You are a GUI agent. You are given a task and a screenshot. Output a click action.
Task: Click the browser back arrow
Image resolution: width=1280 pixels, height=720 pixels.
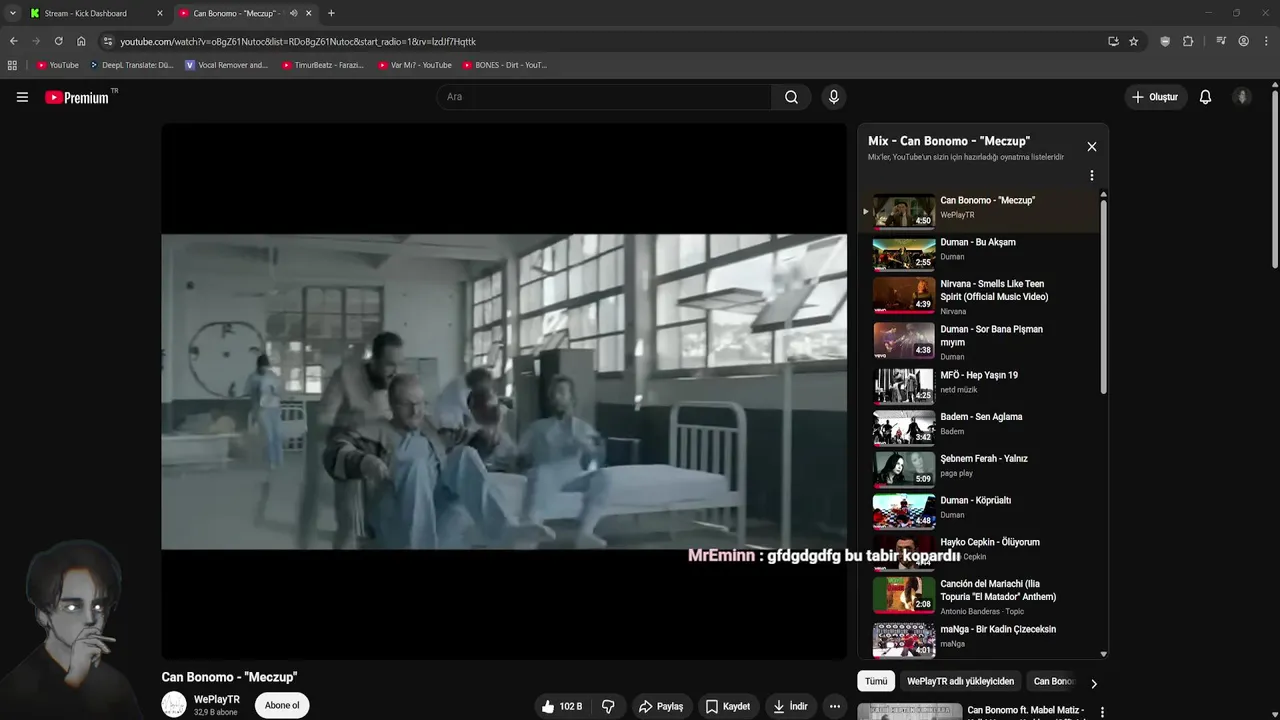coord(13,41)
